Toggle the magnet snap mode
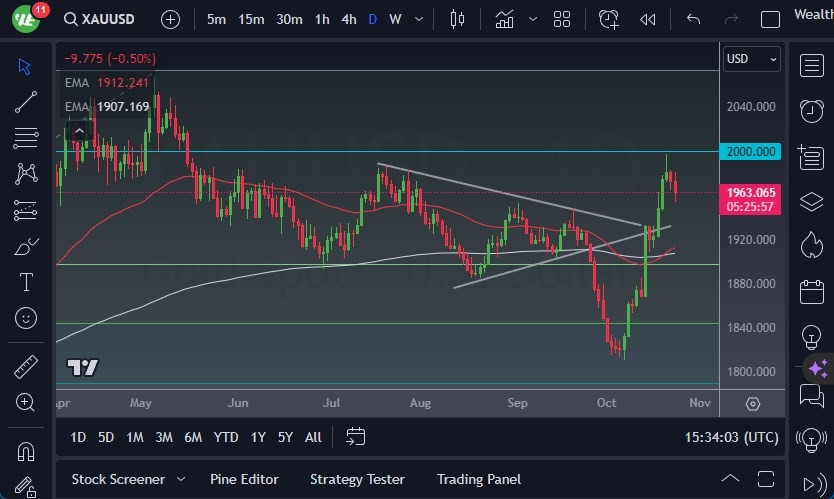 [x=25, y=450]
